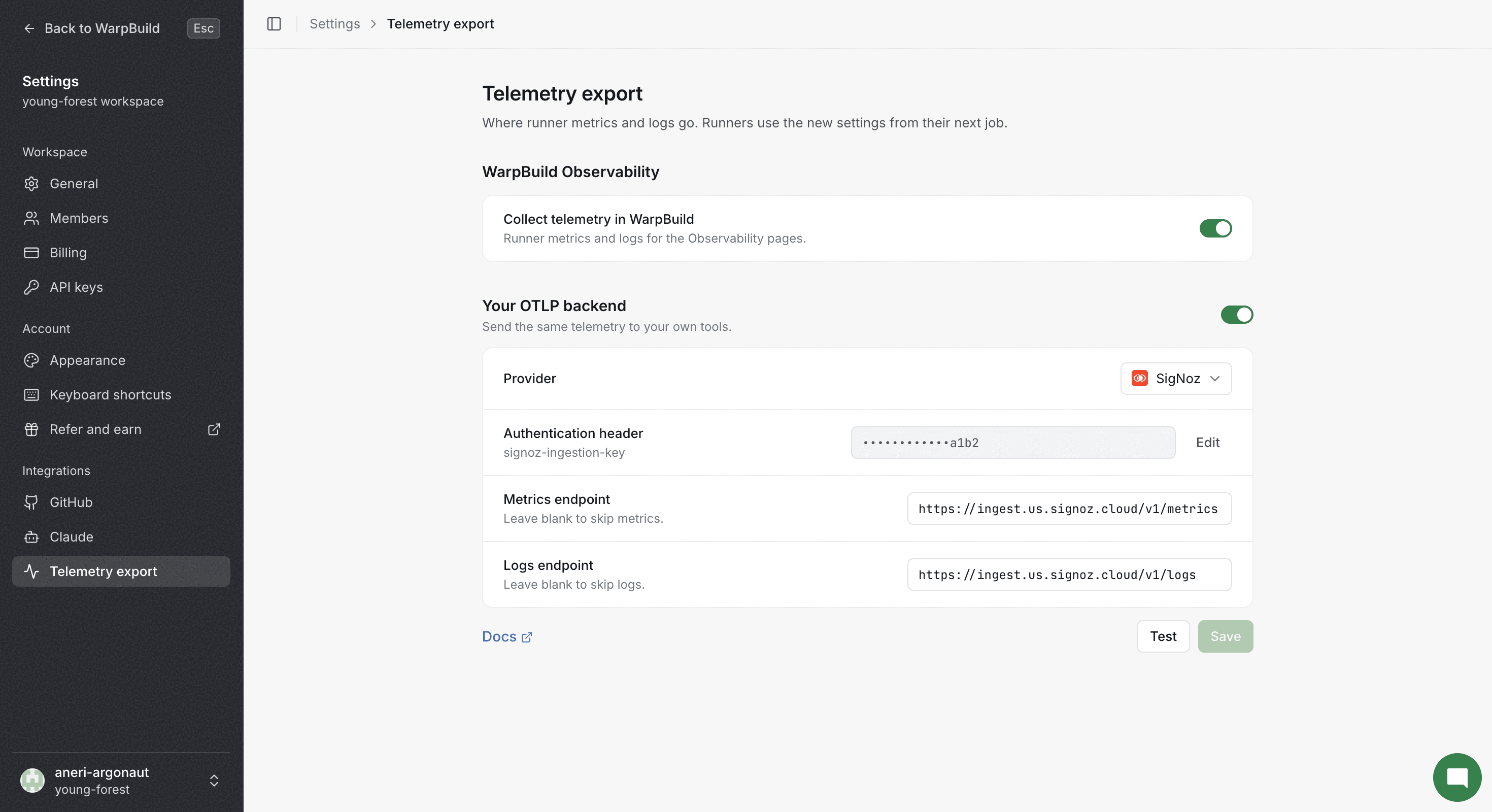
Task: Click the external link icon beside Refer and earn
Action: [x=214, y=429]
